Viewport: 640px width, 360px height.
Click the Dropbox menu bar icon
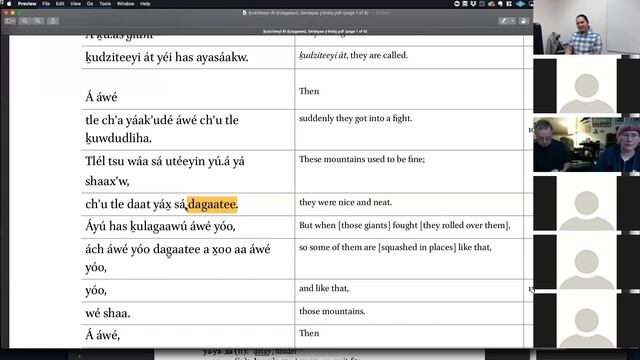pyautogui.click(x=473, y=4)
